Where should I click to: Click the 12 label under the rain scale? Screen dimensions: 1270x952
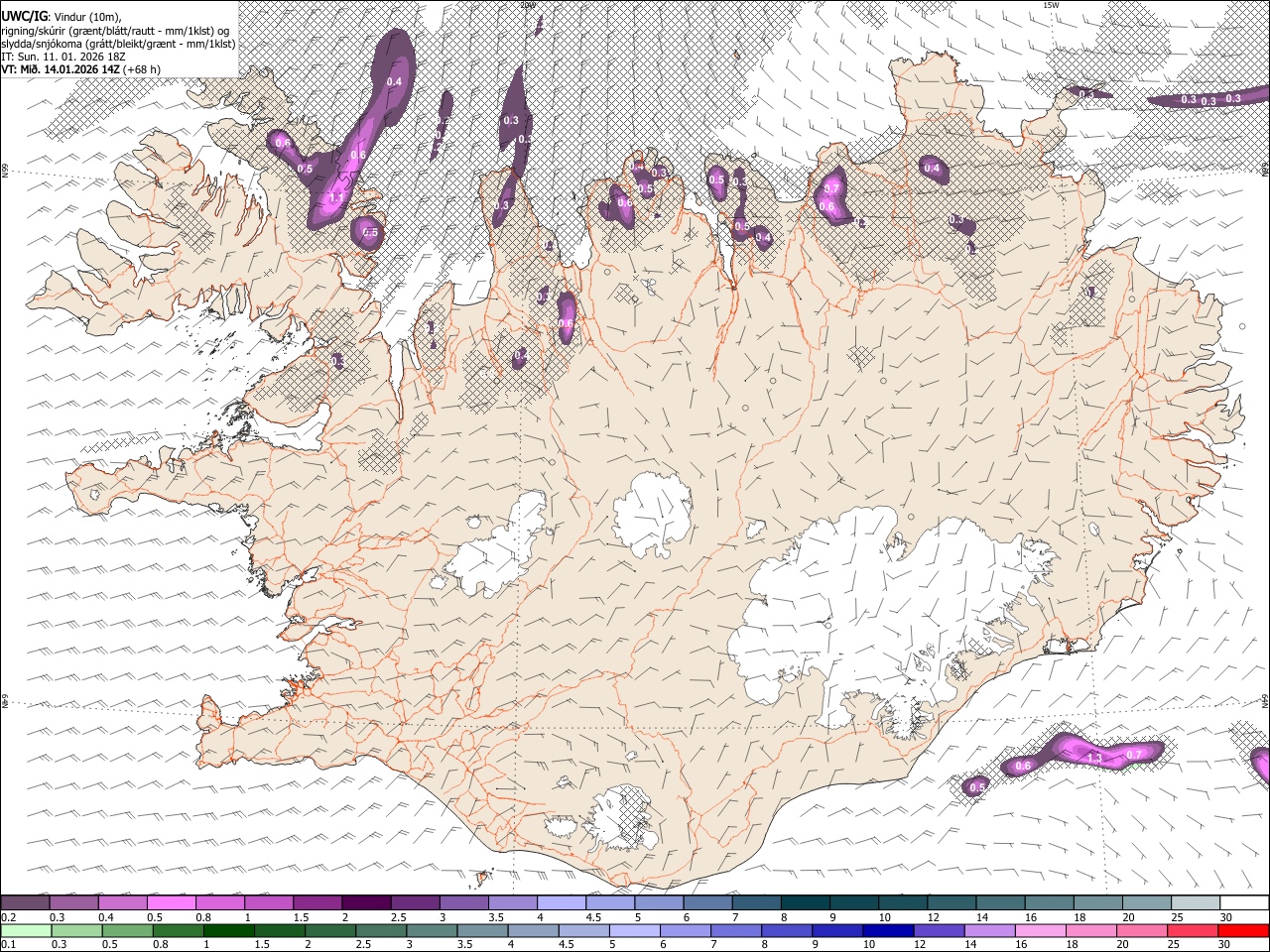[x=920, y=945]
